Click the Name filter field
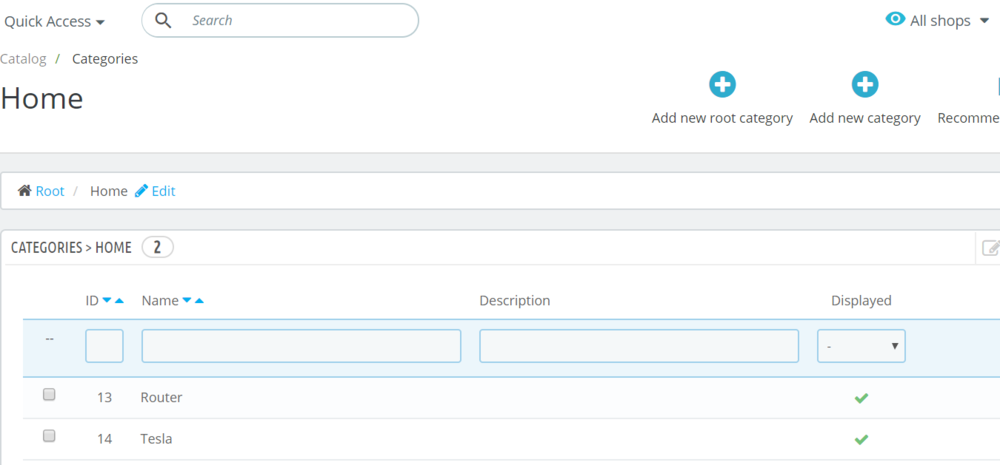1000x465 pixels. tap(301, 346)
